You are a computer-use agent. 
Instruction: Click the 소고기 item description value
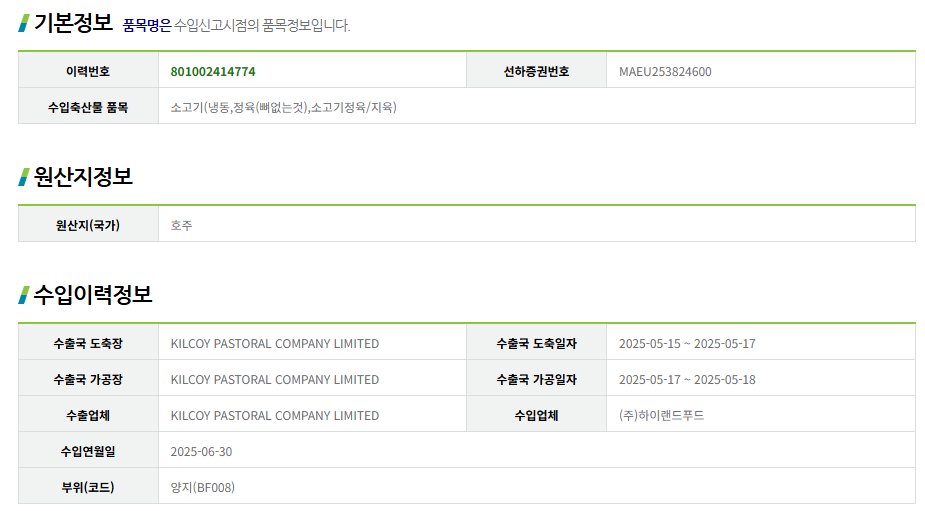click(283, 107)
